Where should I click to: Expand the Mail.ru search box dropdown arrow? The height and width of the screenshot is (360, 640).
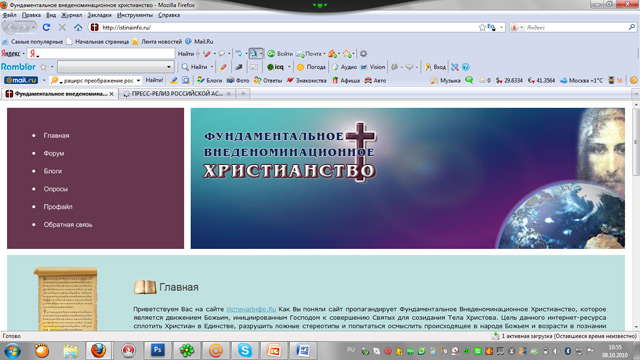point(138,80)
